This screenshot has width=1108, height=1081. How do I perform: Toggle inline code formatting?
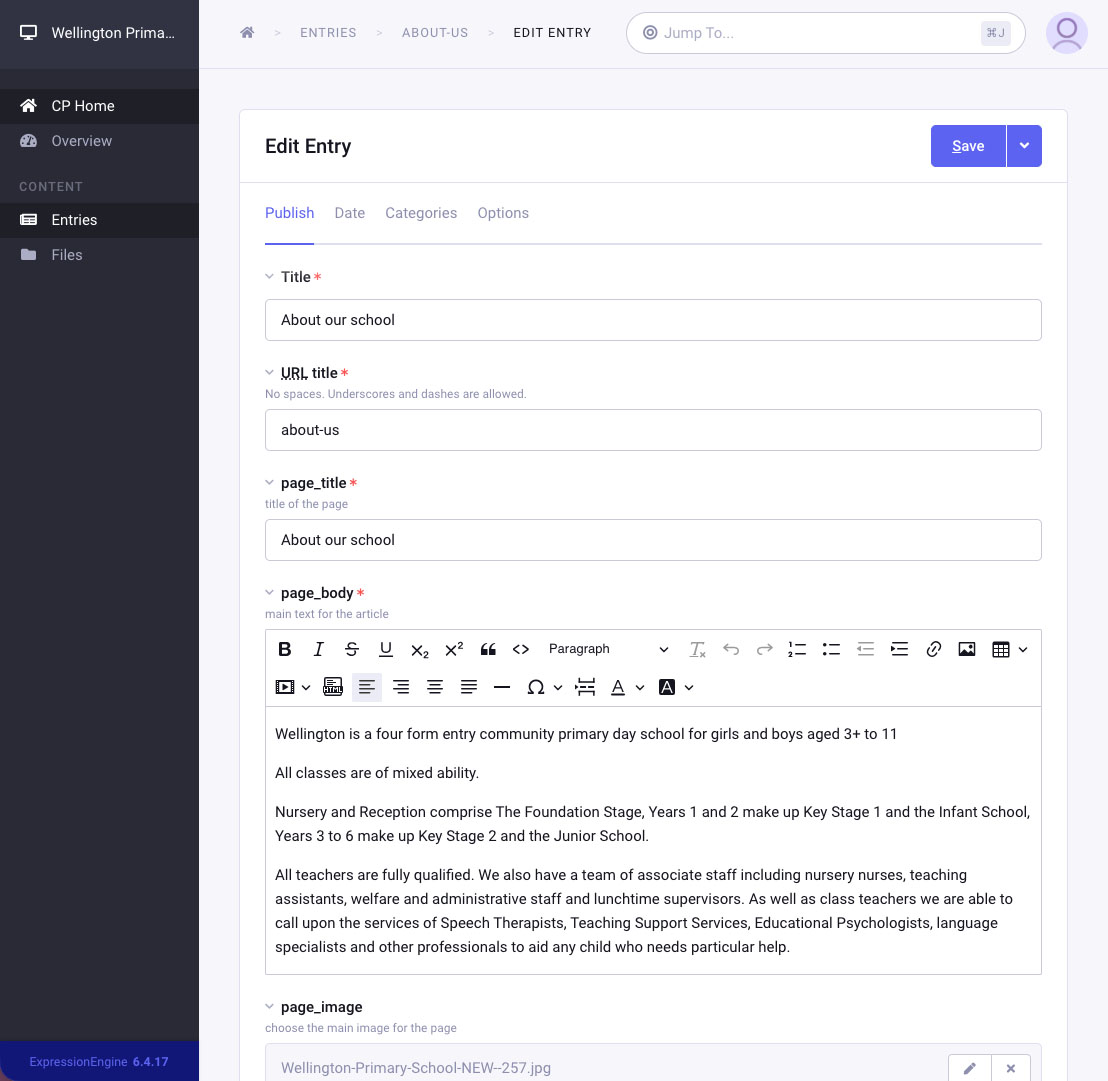[521, 649]
